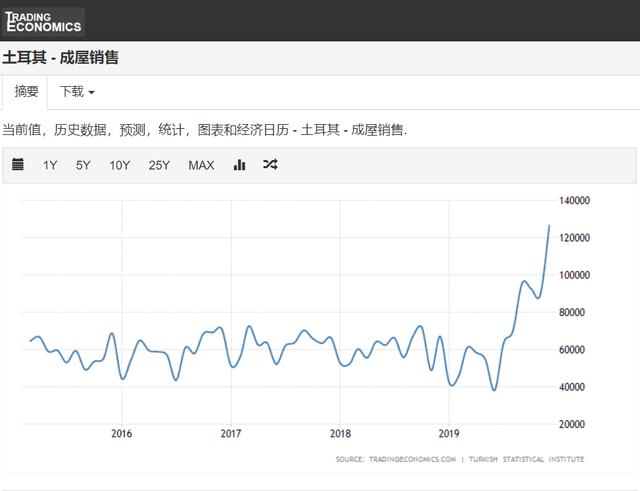Viewport: 640px width, 491px height.
Task: Expand the 下载 dropdown menu
Action: coord(77,92)
